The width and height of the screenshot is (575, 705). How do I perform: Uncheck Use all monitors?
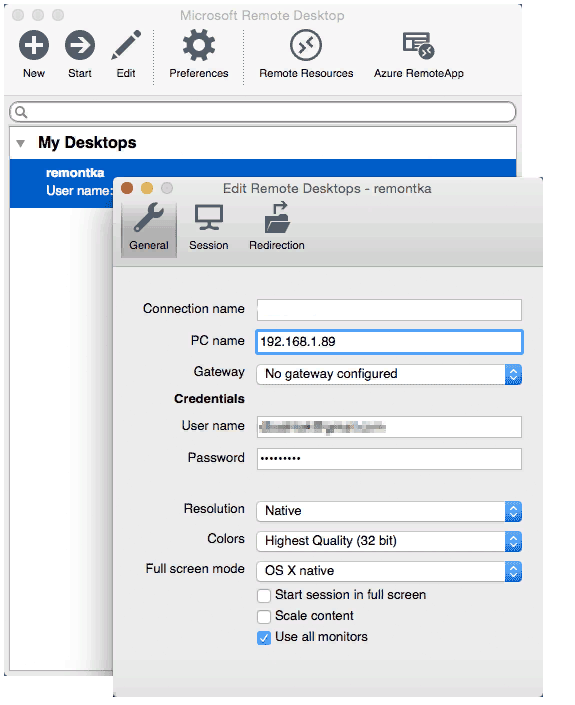coord(264,638)
